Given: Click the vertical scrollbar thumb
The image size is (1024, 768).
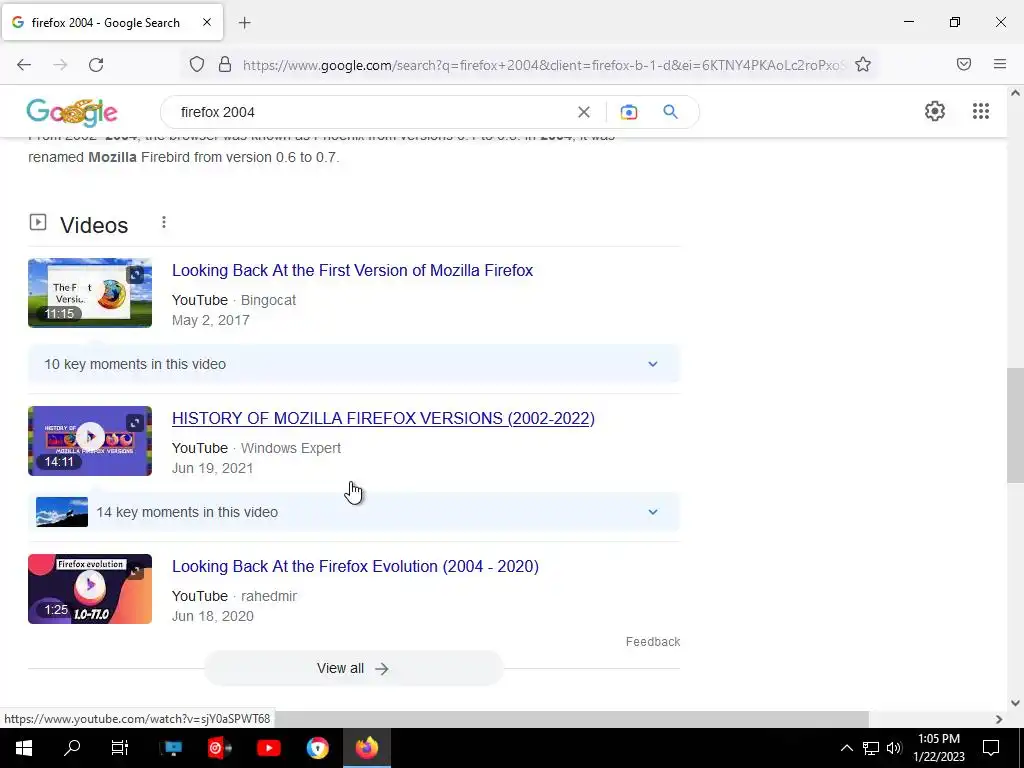Looking at the screenshot, I should pyautogui.click(x=1015, y=425).
